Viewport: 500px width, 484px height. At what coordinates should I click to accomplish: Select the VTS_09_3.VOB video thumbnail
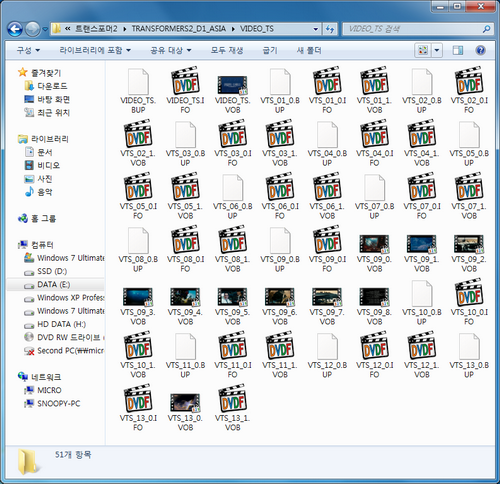tap(138, 297)
